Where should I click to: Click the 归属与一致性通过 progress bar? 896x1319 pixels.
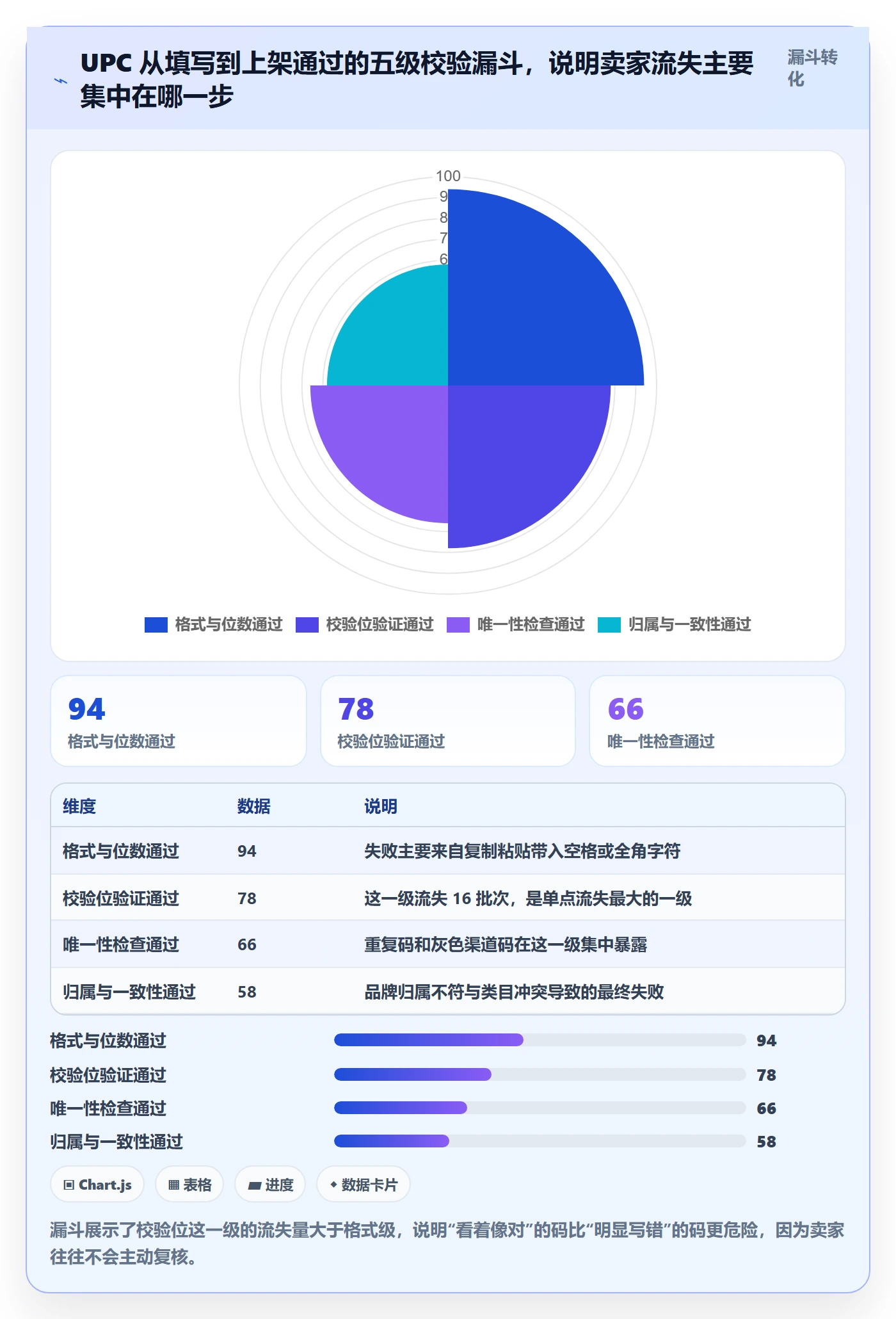click(x=540, y=1141)
